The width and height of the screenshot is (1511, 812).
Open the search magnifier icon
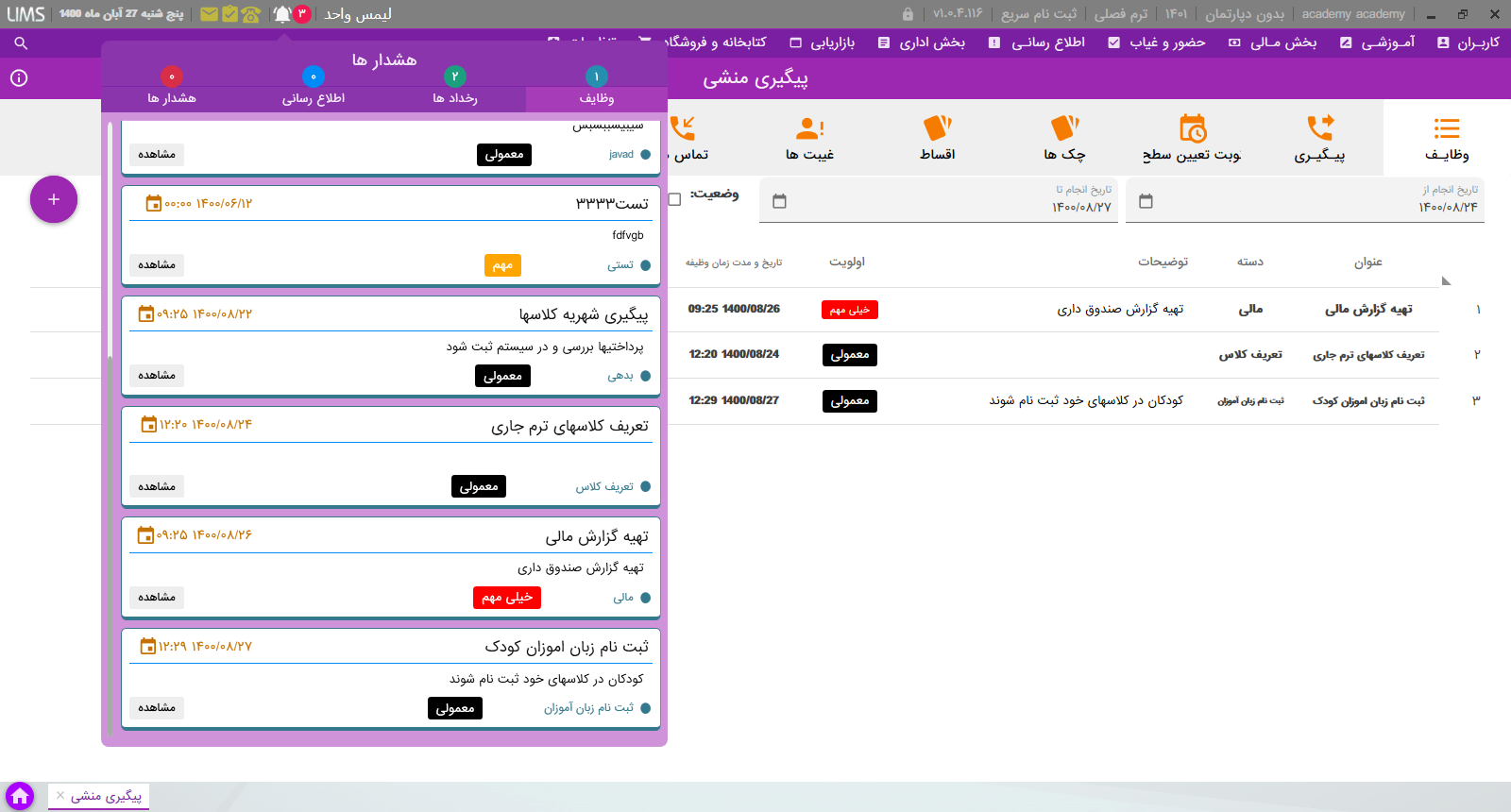pyautogui.click(x=21, y=43)
